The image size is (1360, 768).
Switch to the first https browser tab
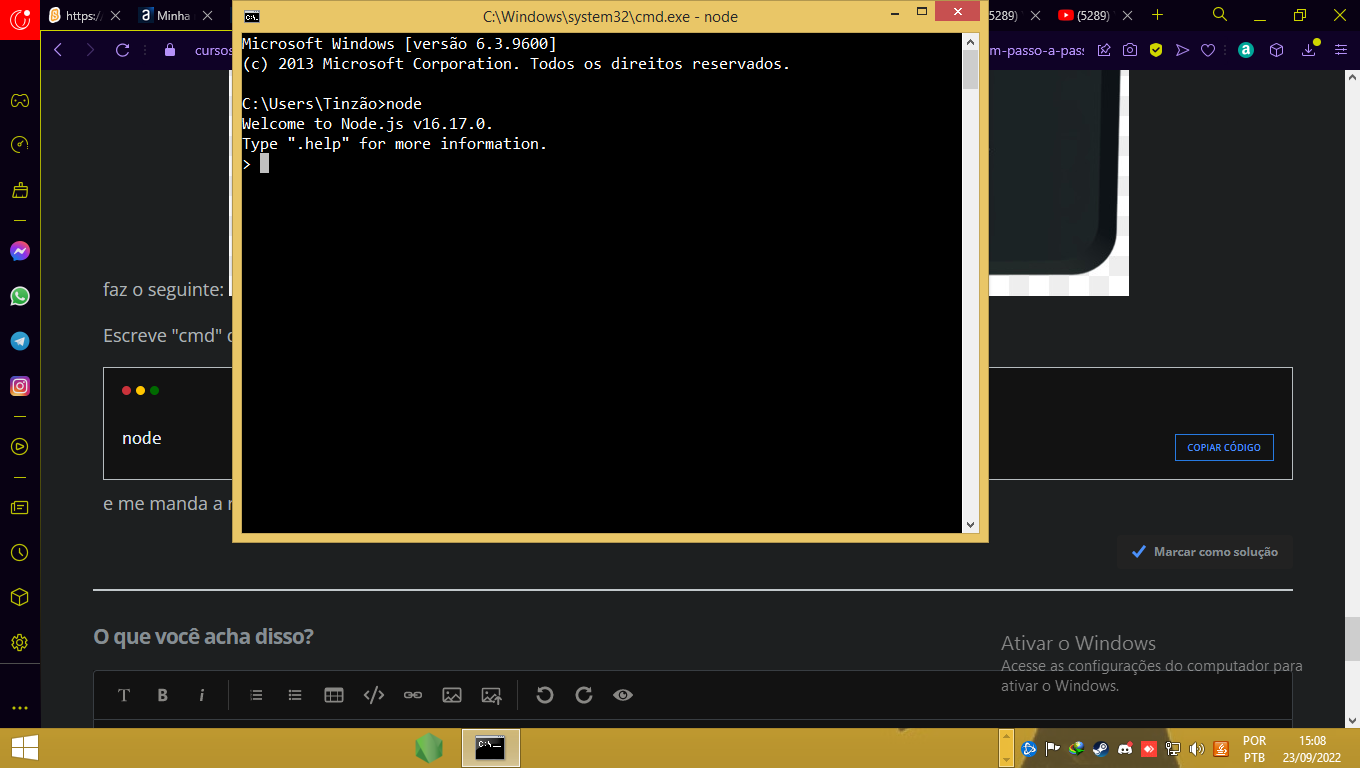pyautogui.click(x=84, y=15)
